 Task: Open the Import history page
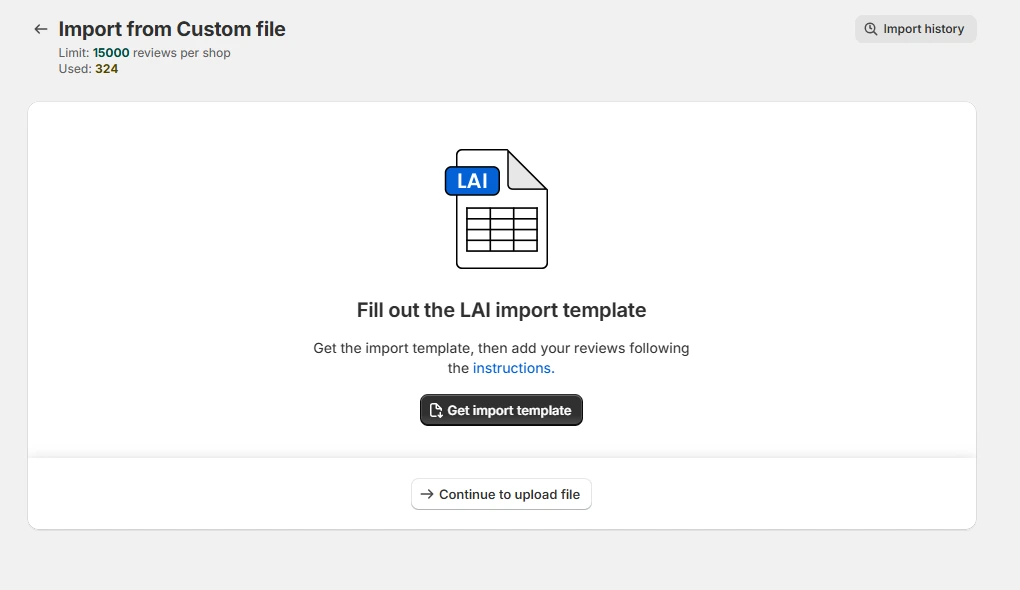pos(915,29)
